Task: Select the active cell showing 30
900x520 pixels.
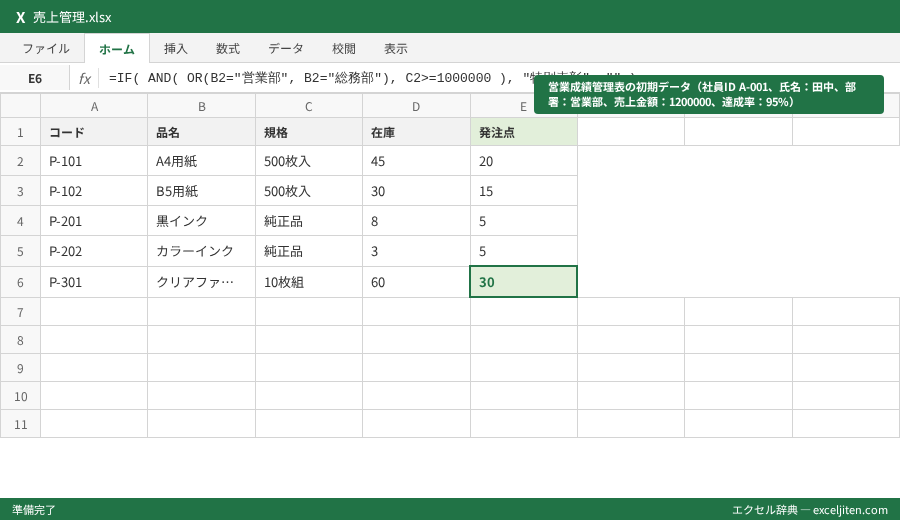Action: (x=523, y=282)
